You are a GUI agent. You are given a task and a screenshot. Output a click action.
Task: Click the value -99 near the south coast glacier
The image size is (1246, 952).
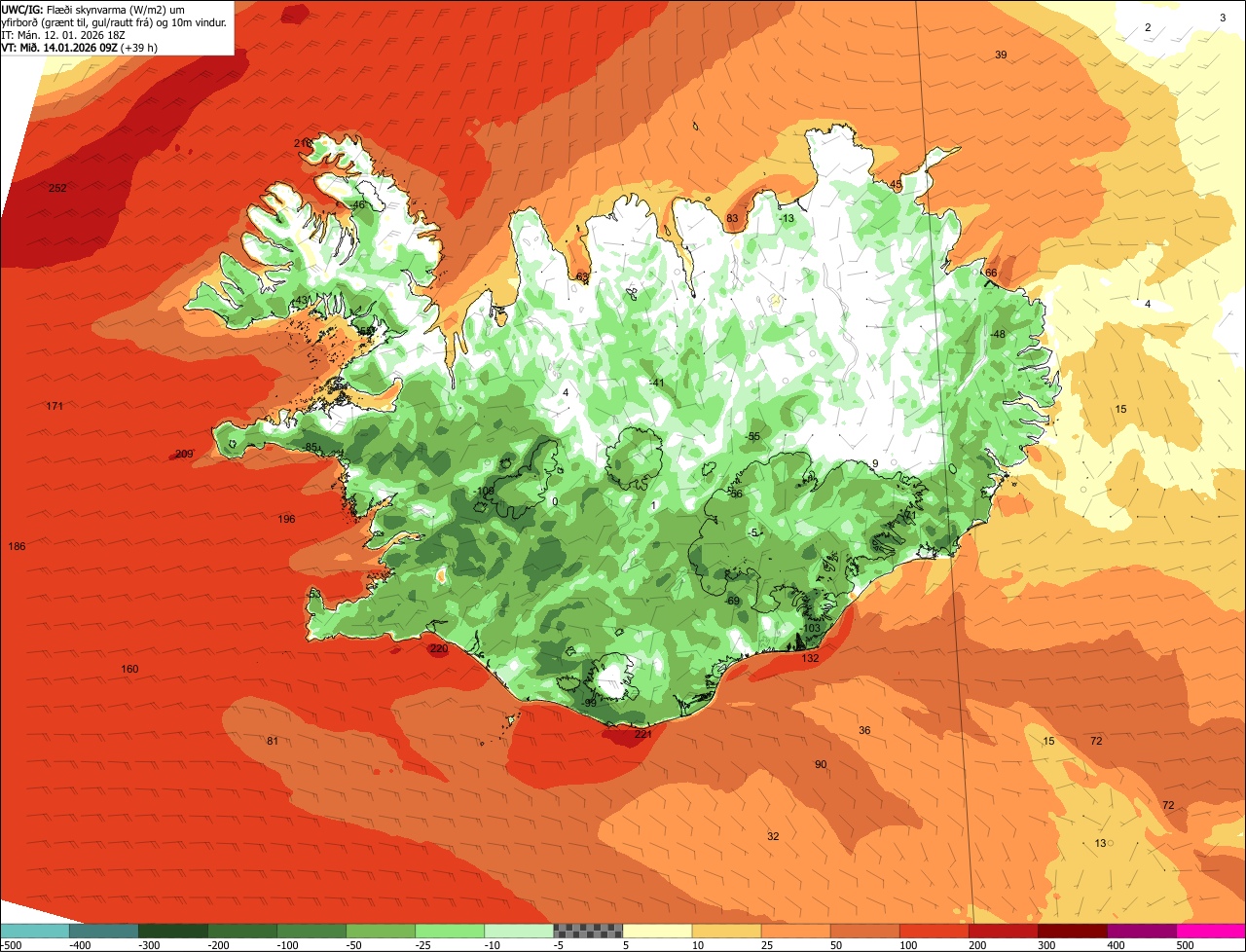(589, 703)
